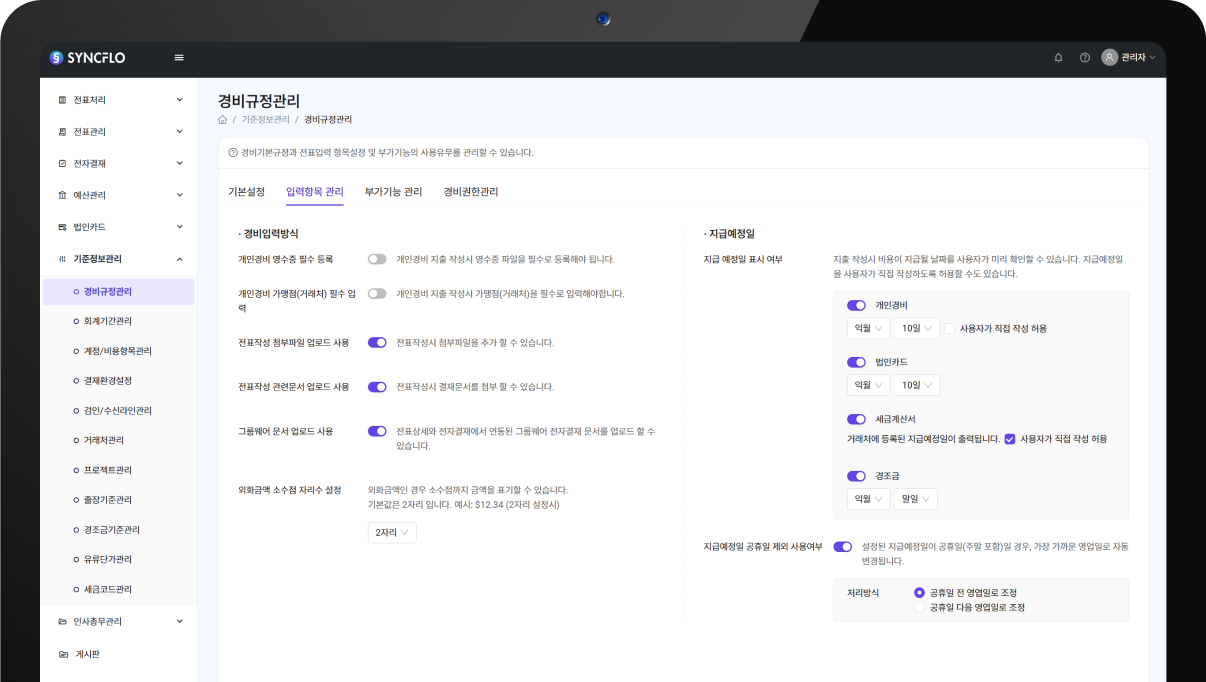
Task: Switch to the 부가기능 관리 tab
Action: click(393, 192)
